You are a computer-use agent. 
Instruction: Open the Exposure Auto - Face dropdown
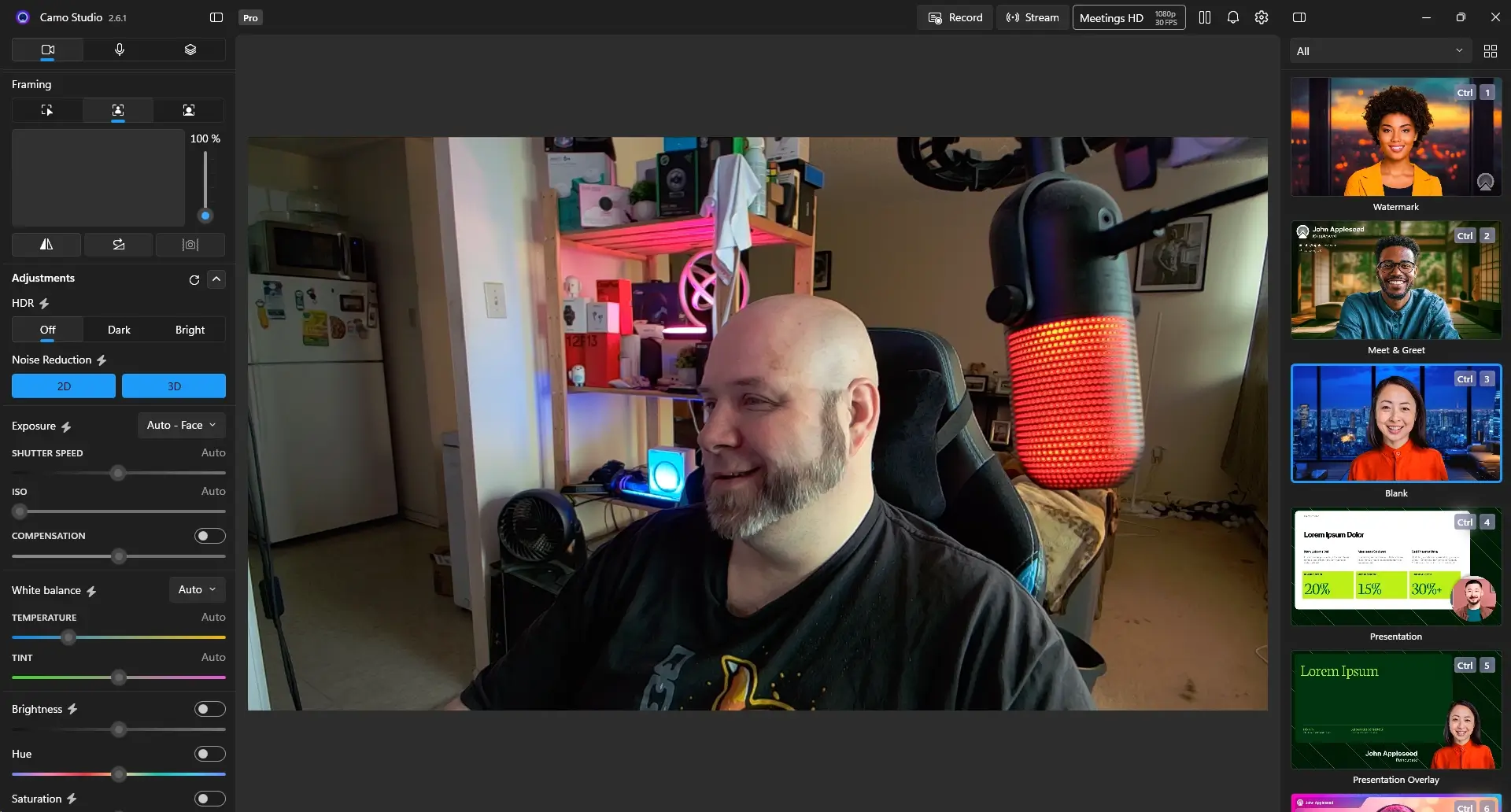[x=182, y=425]
